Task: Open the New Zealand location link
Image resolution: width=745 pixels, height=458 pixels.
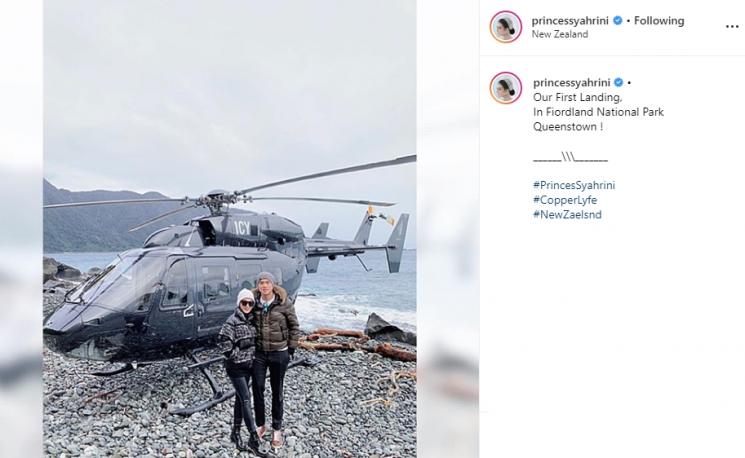Action: pos(560,34)
